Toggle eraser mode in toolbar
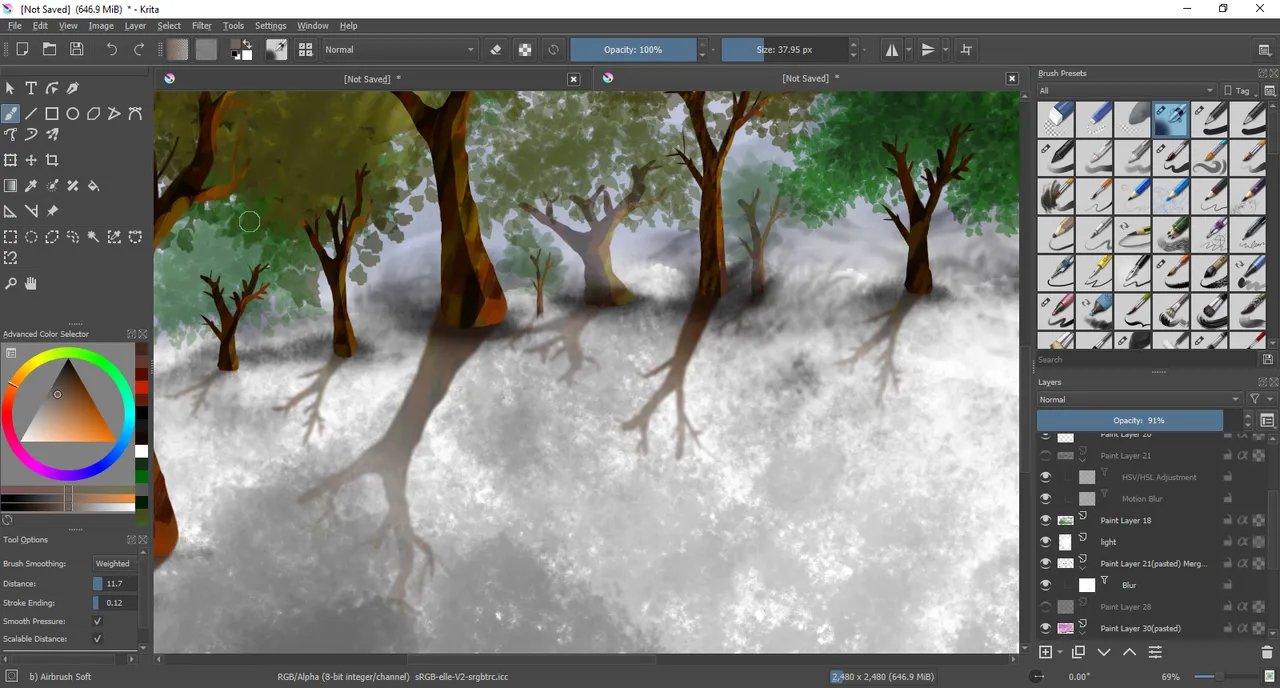This screenshot has height=688, width=1280. coord(496,49)
